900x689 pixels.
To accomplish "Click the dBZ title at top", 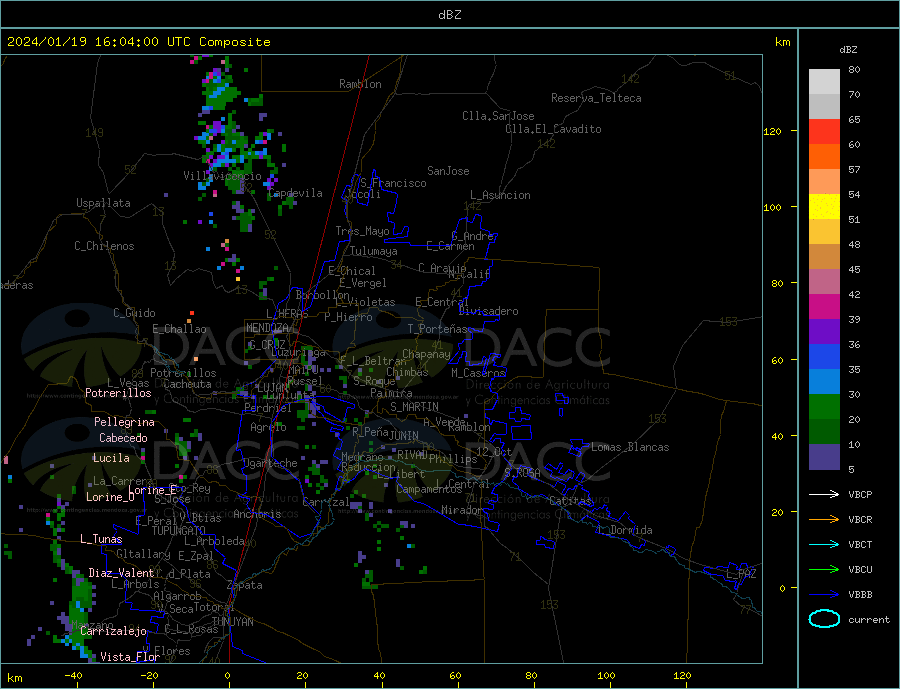I will coord(449,15).
